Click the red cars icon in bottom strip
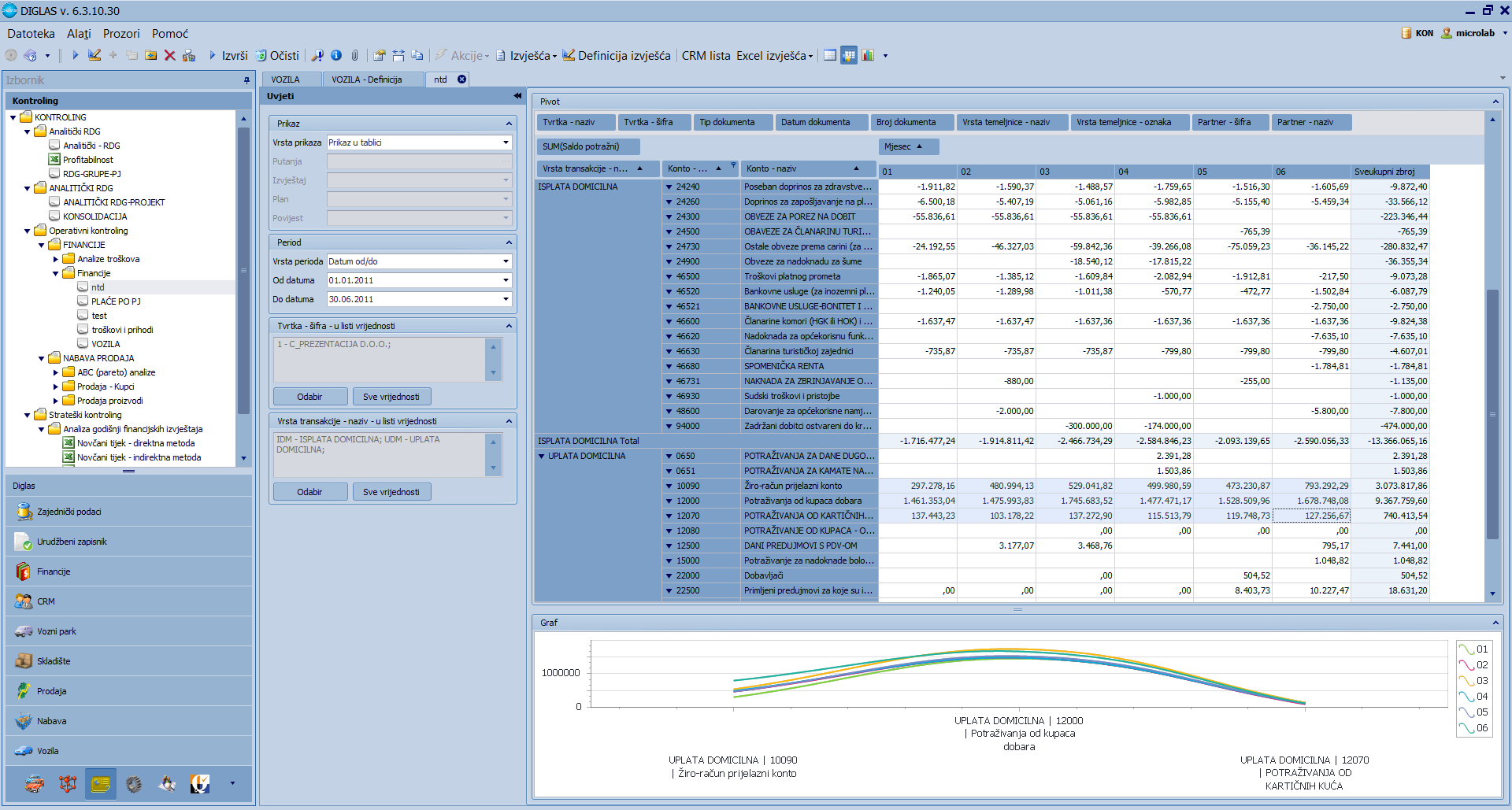 pos(35,784)
